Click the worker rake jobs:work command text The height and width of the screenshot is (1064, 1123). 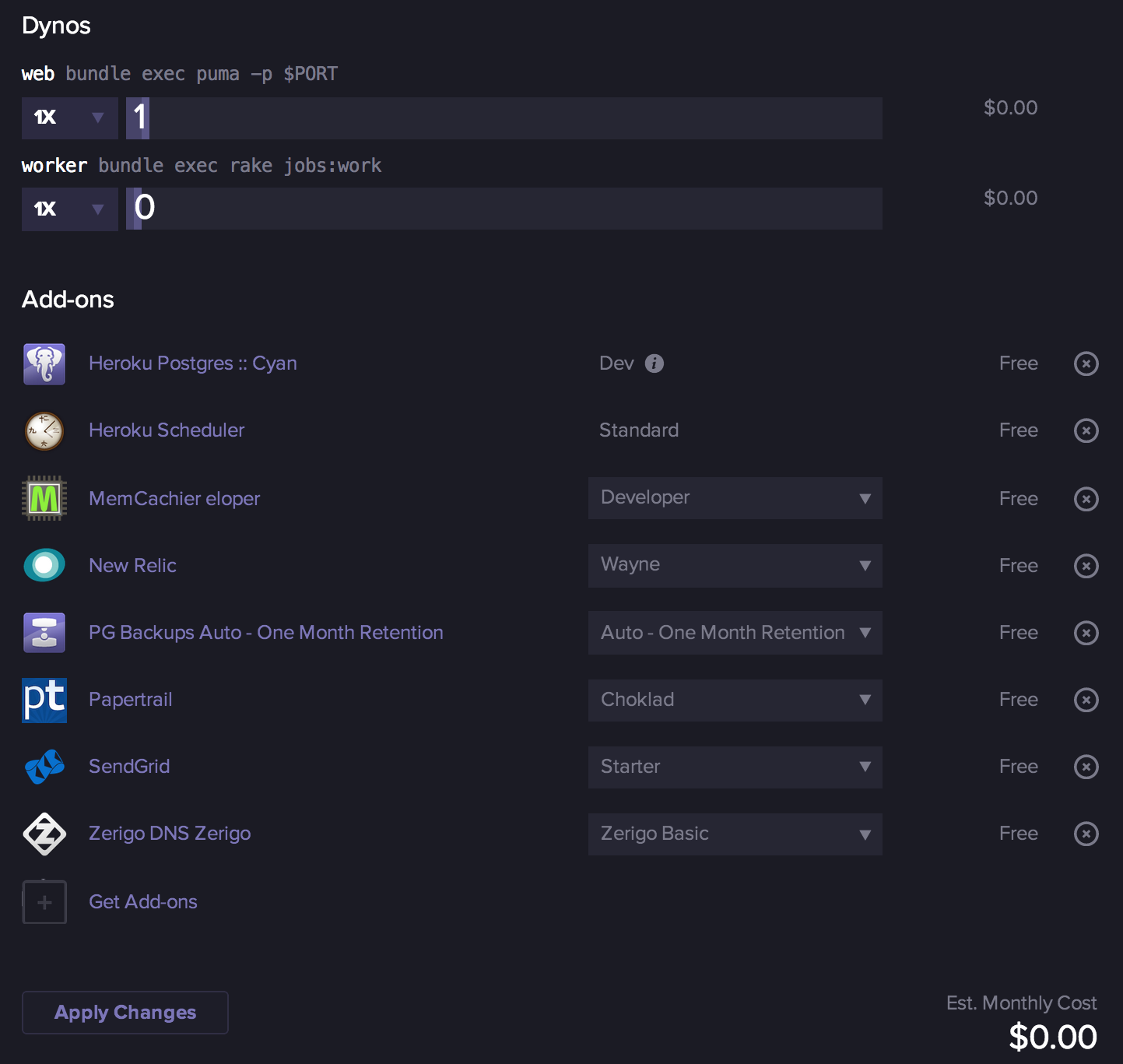(240, 166)
